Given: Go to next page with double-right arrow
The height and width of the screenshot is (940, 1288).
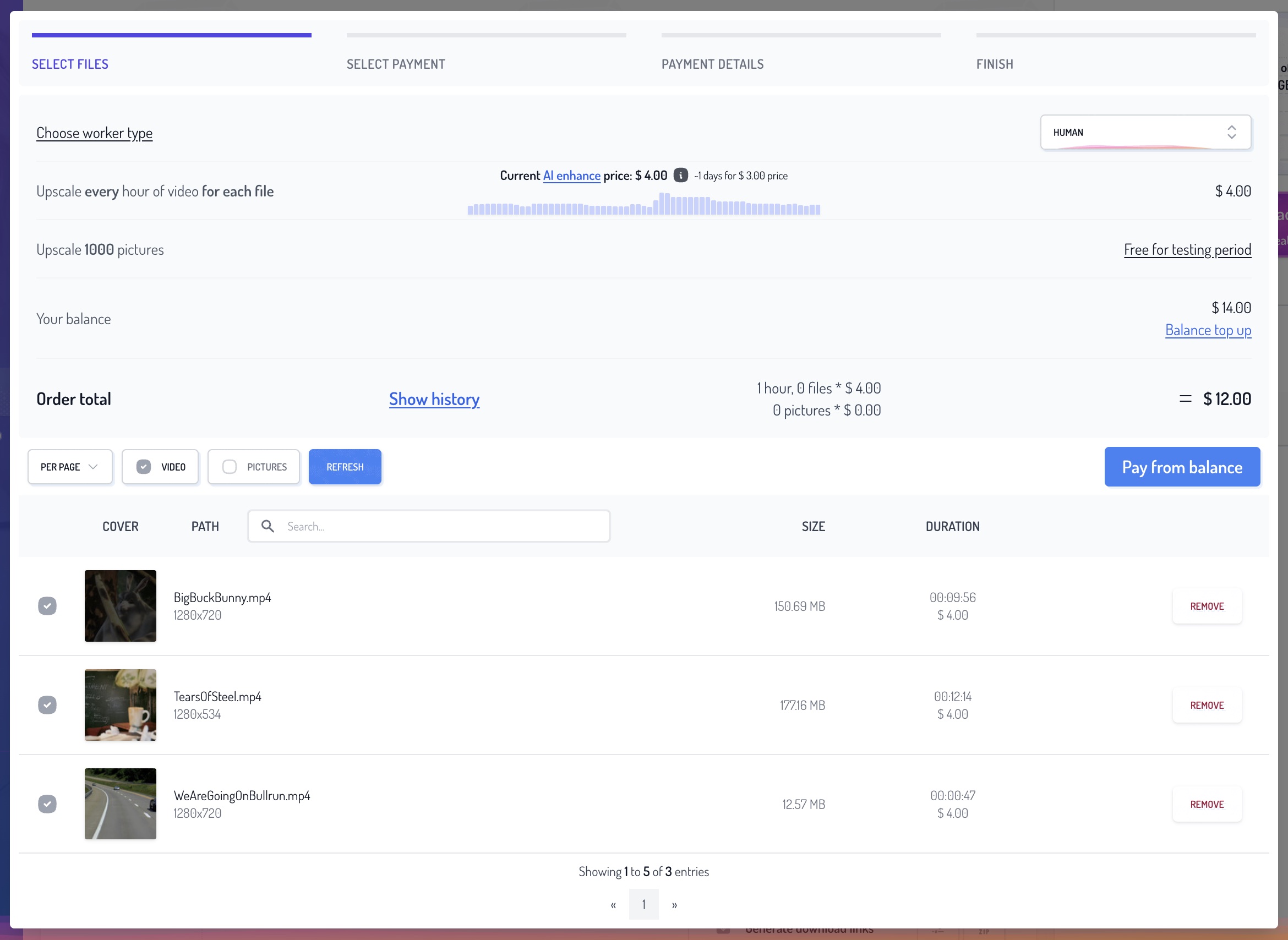Looking at the screenshot, I should [x=674, y=904].
